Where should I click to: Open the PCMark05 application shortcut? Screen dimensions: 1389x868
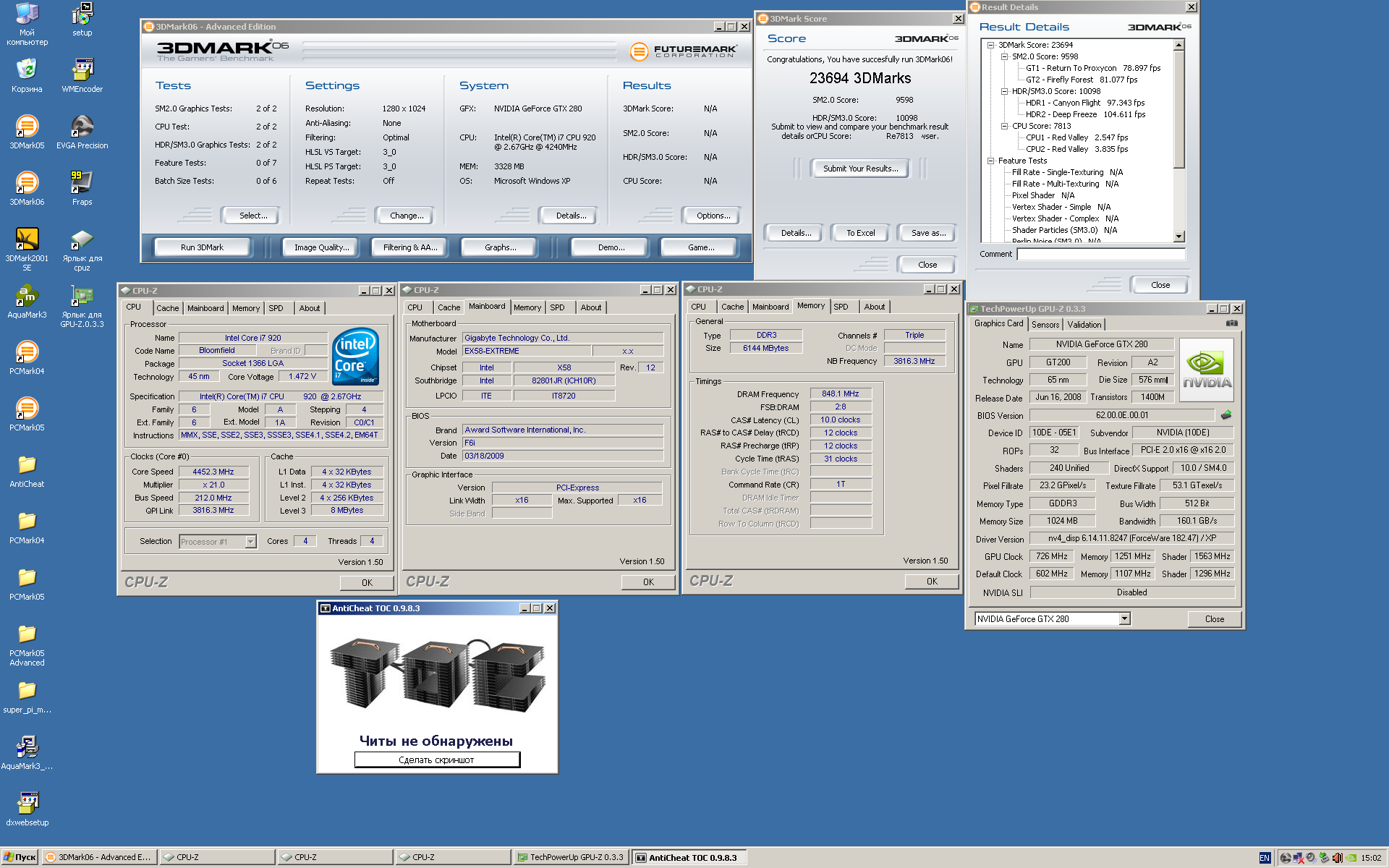point(27,414)
